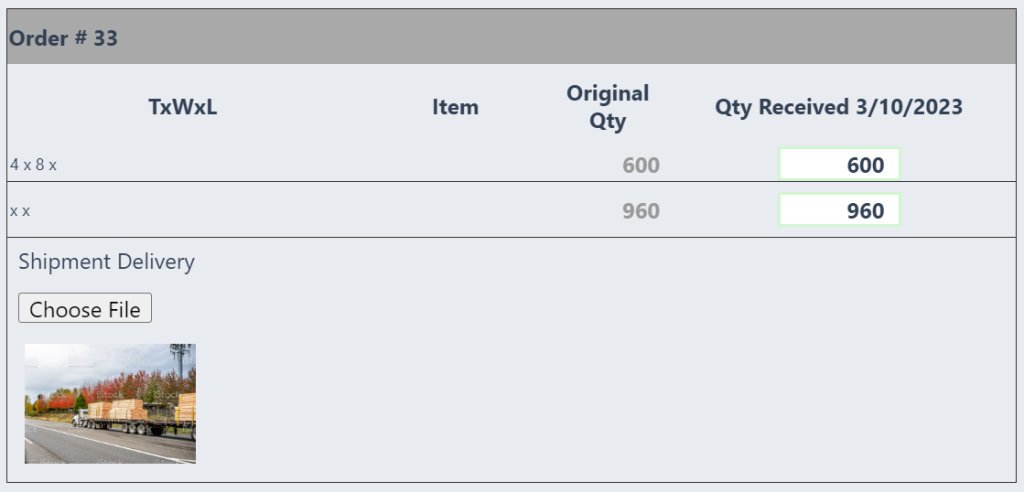Screen dimensions: 1024x492
Task: Click the Item column header
Action: (455, 107)
